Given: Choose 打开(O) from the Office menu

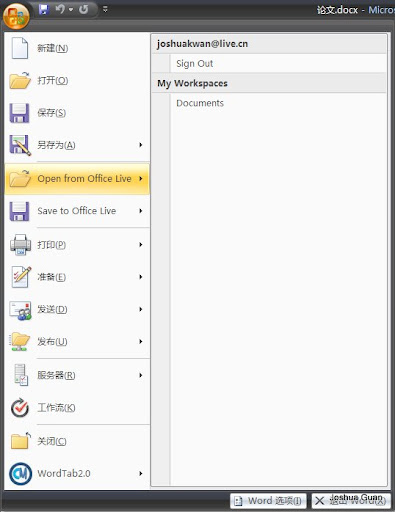Looking at the screenshot, I should click(77, 80).
